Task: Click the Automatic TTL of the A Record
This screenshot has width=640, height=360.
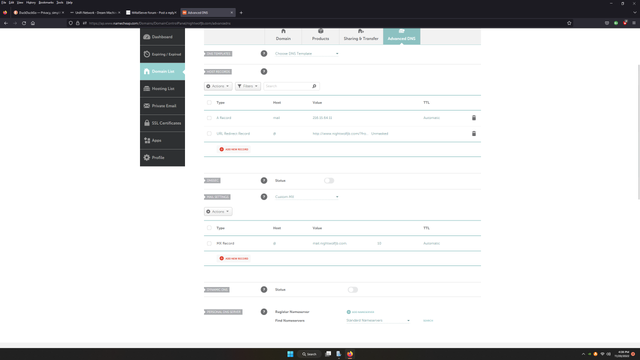Action: 431,118
